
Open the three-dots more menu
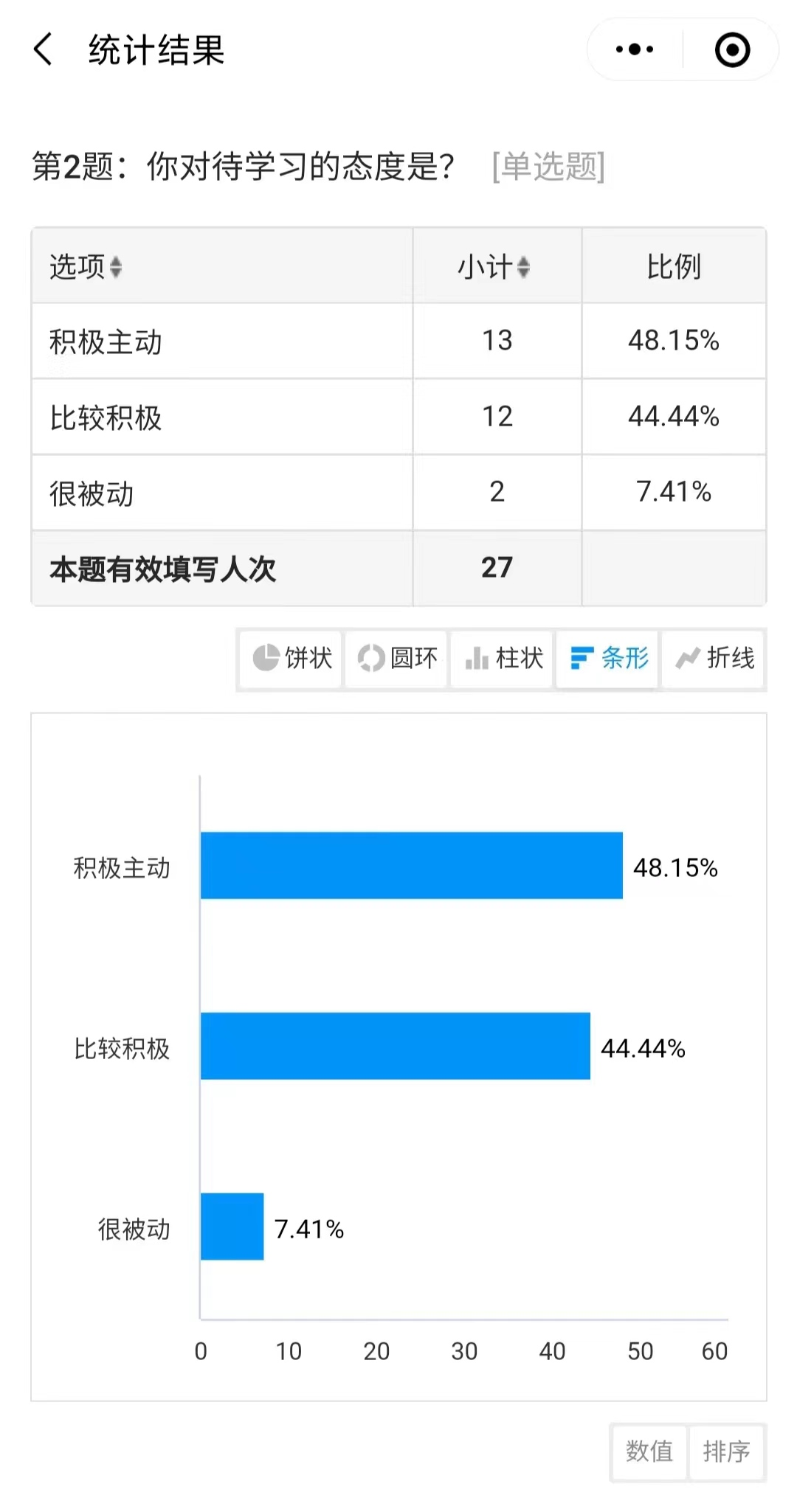click(635, 49)
